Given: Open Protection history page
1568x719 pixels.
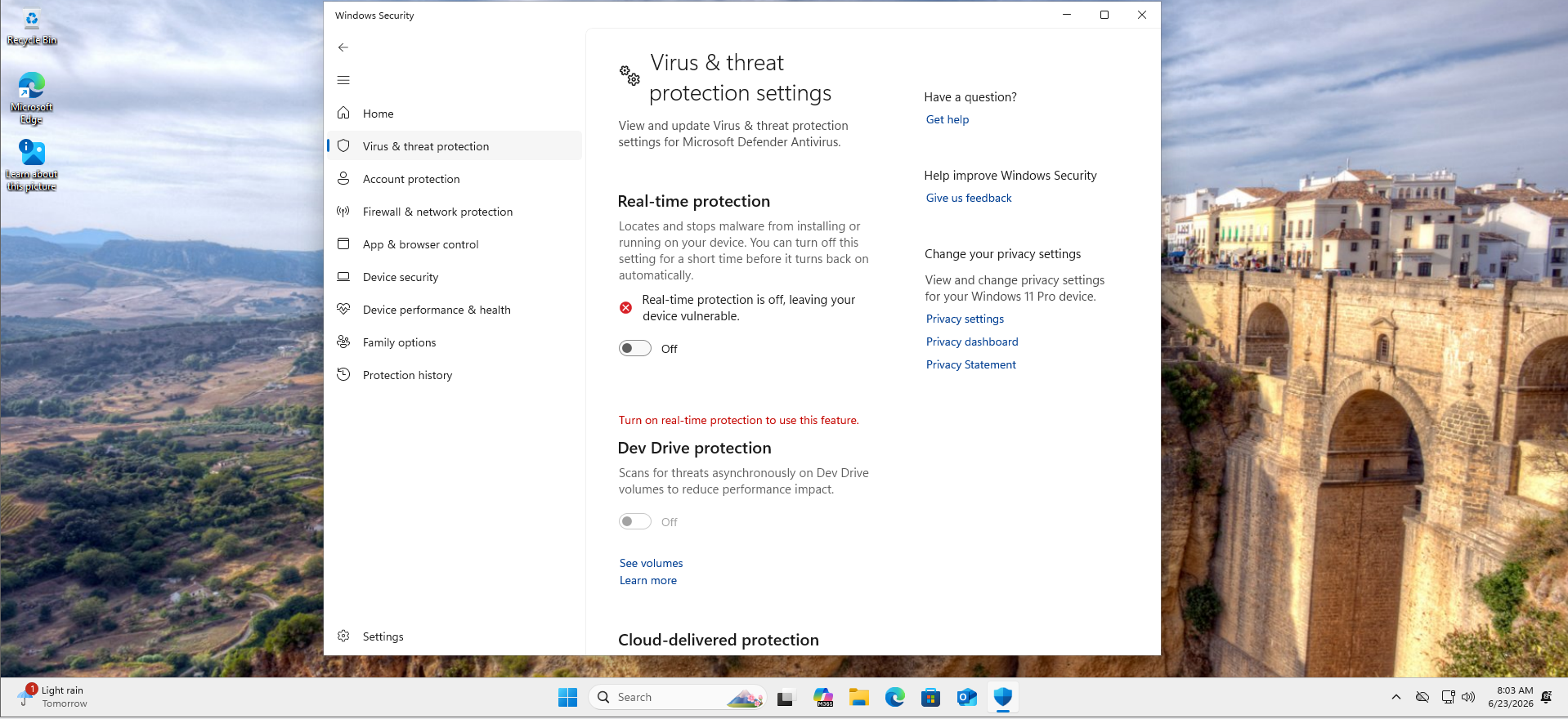Looking at the screenshot, I should pyautogui.click(x=455, y=374).
